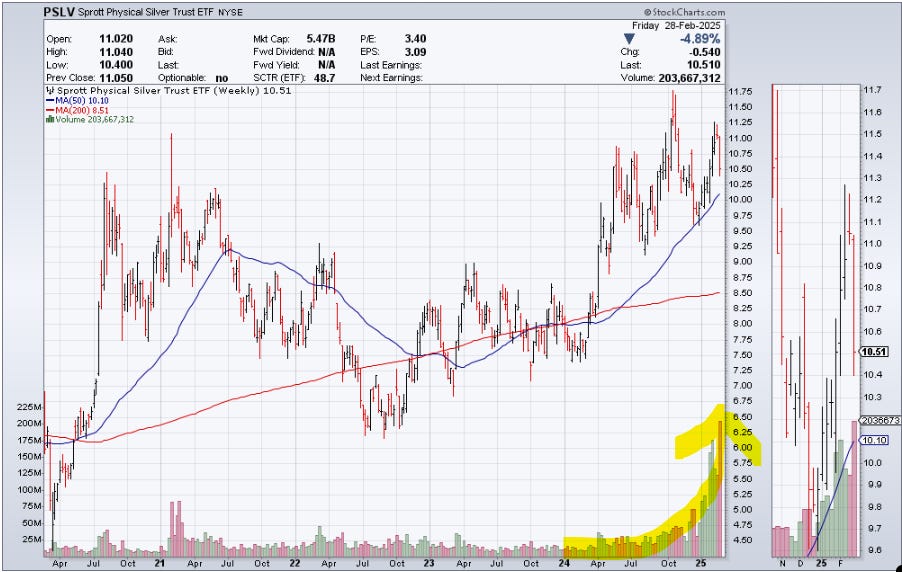Click the 25M volume axis label
The image size is (902, 572).
click(x=32, y=540)
